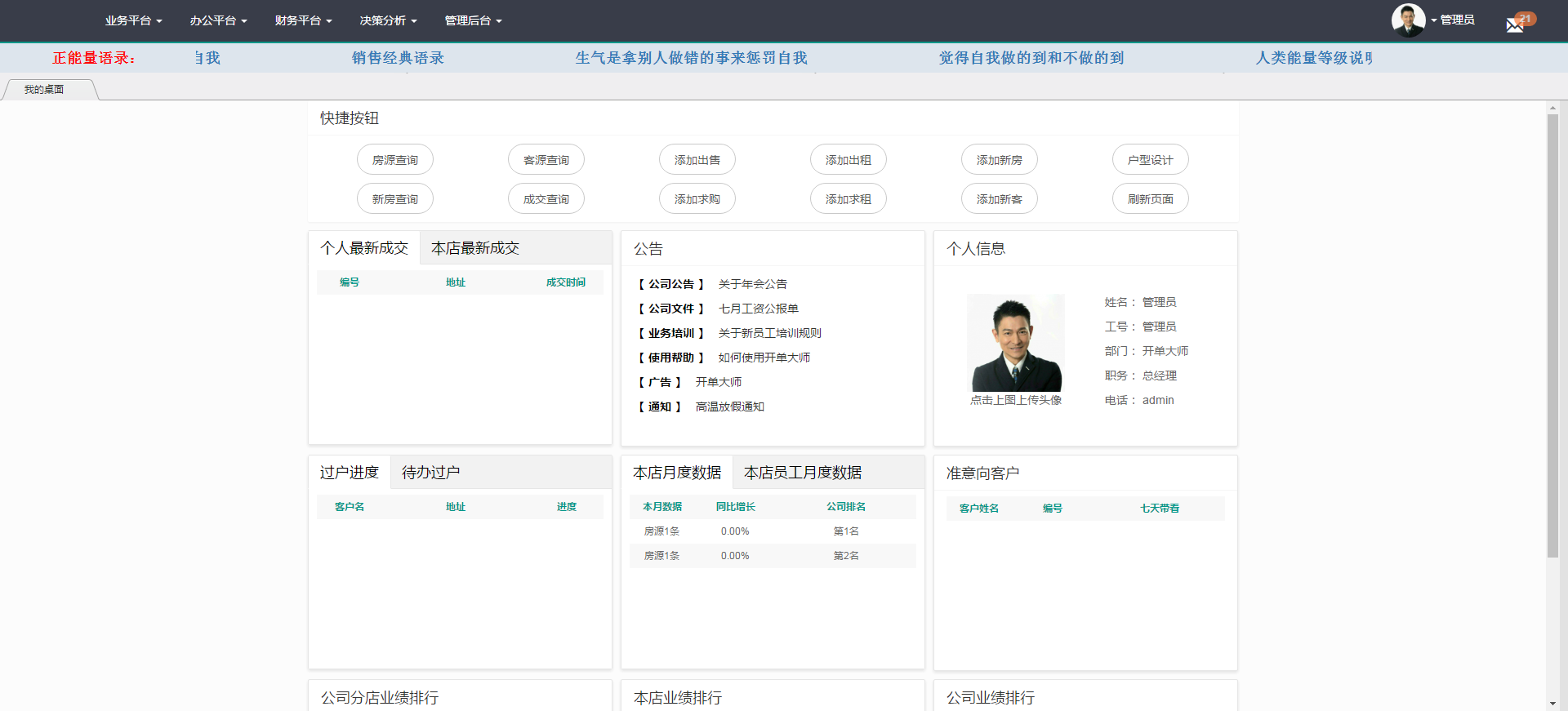
Task: Open the 关于年会公告 announcement
Action: coord(752,284)
